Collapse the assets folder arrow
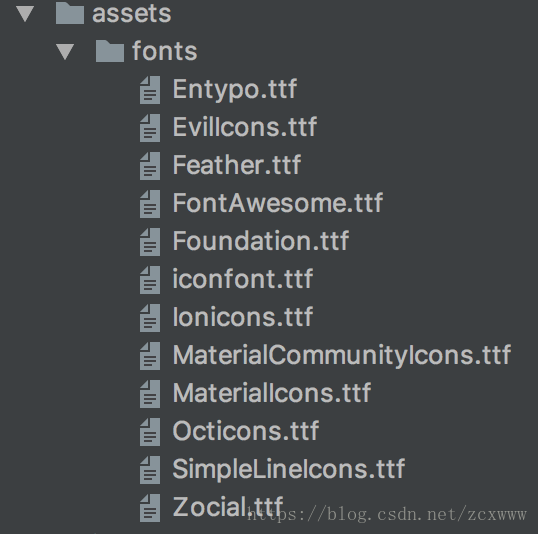The image size is (538, 534). (x=25, y=14)
